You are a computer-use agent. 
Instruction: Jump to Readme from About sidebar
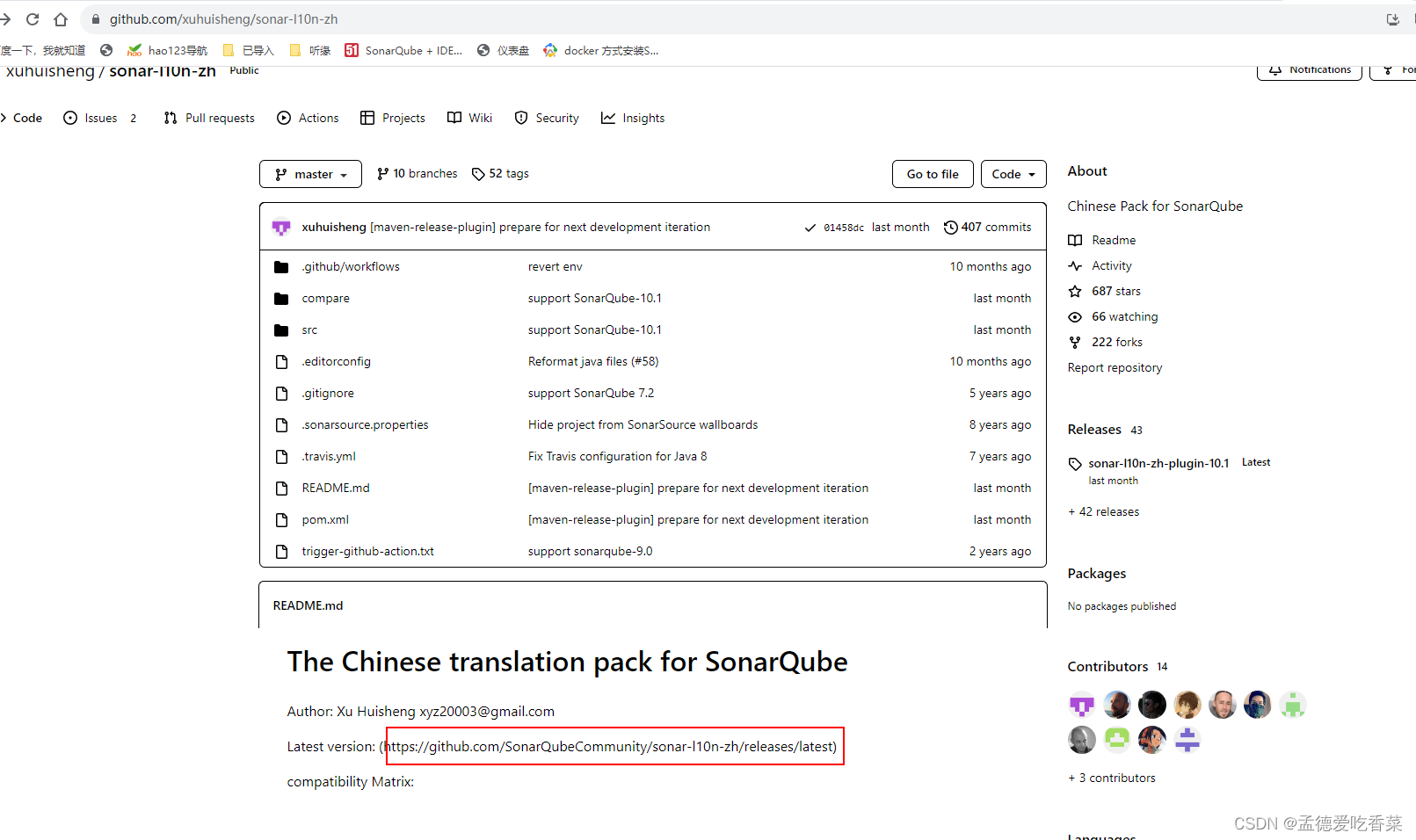(1102, 240)
